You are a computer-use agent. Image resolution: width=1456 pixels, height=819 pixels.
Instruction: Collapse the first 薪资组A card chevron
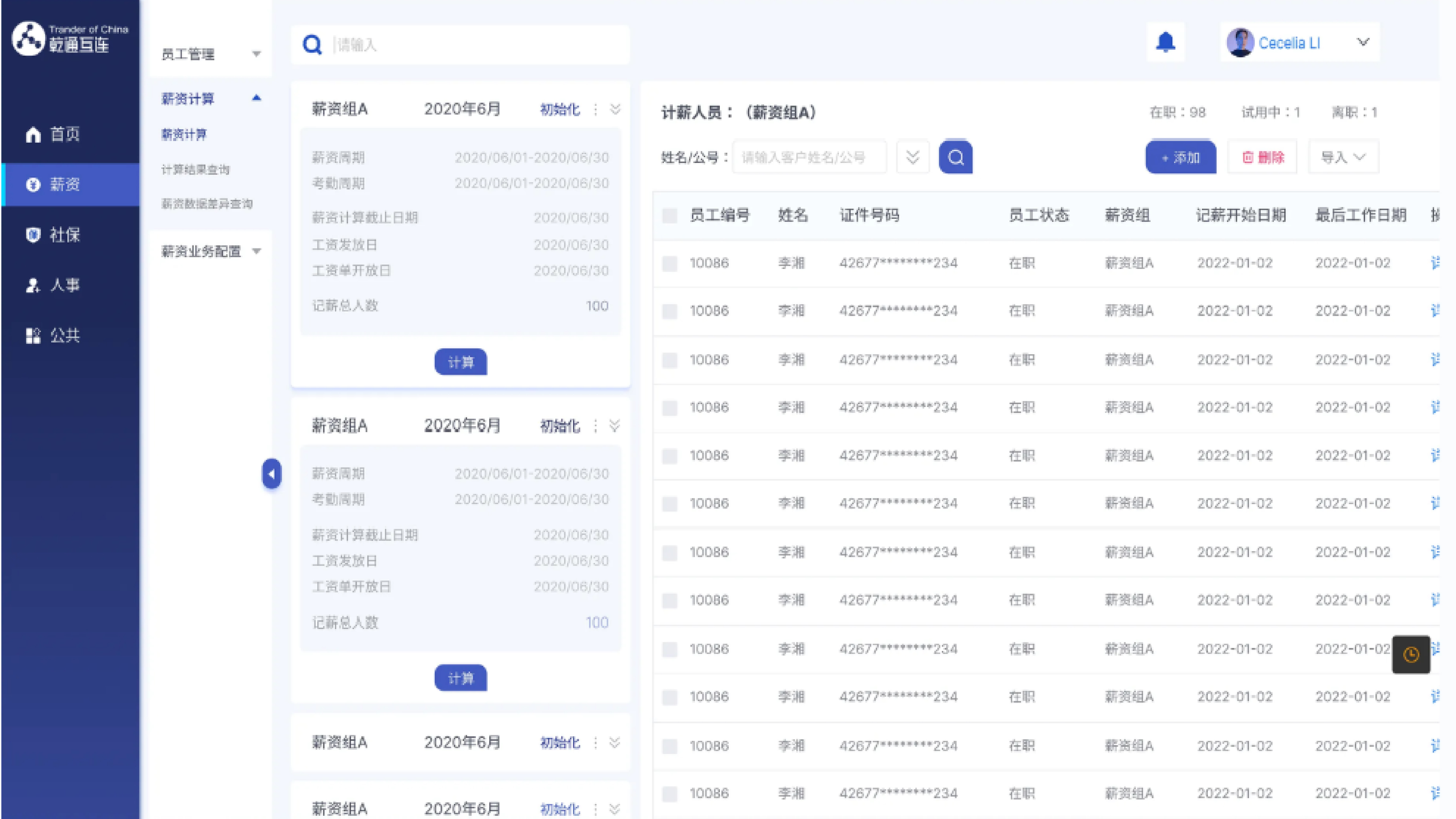tap(615, 109)
